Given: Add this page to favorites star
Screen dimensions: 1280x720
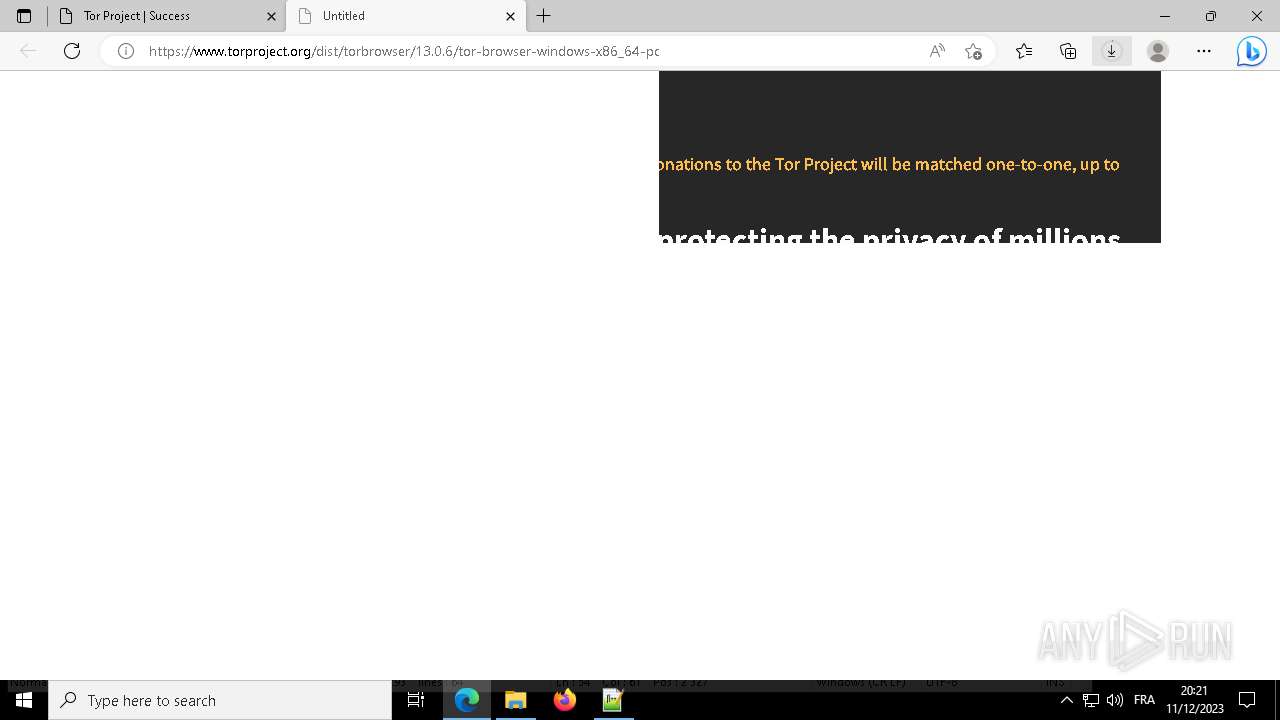Looking at the screenshot, I should [973, 51].
